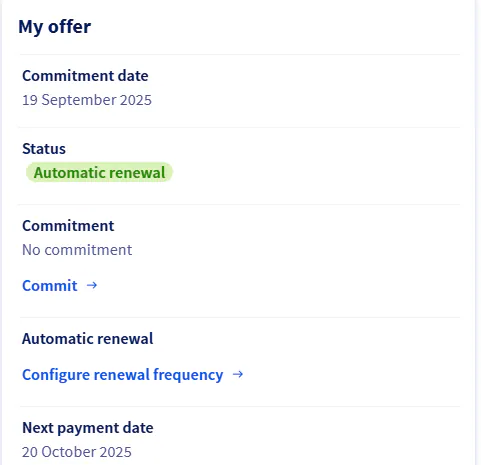This screenshot has height=465, width=481.
Task: Click the Status label
Action: [x=44, y=149]
